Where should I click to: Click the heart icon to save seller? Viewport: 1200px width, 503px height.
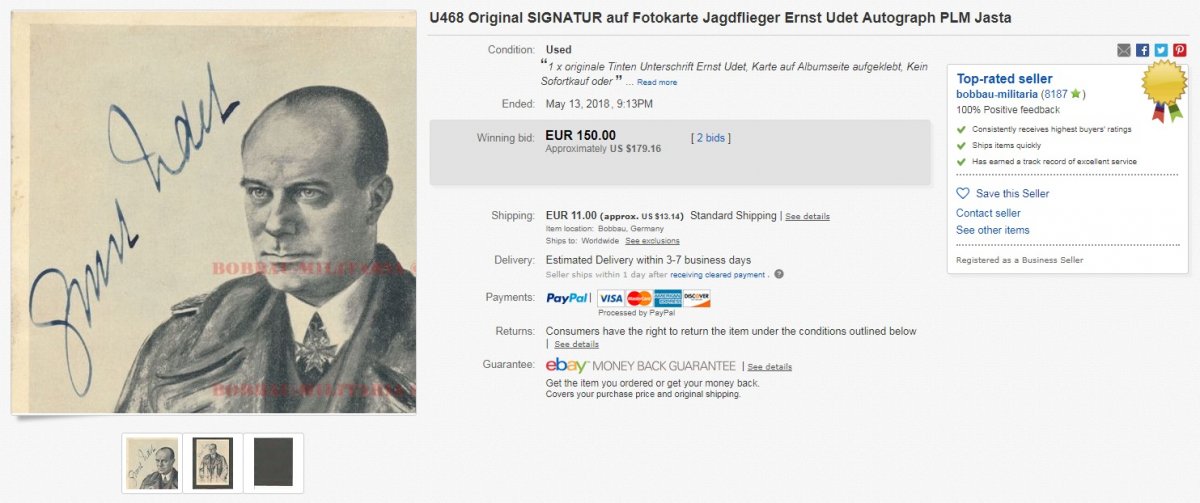tap(963, 193)
